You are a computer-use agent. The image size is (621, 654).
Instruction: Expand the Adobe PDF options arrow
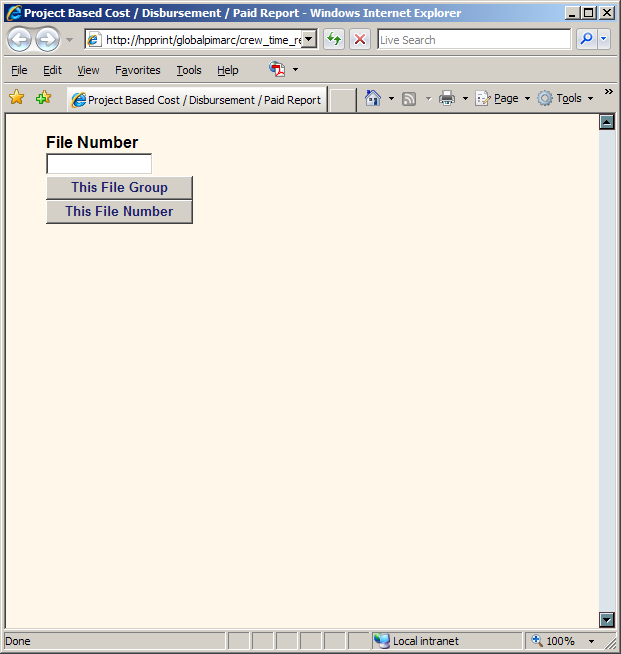tap(295, 69)
